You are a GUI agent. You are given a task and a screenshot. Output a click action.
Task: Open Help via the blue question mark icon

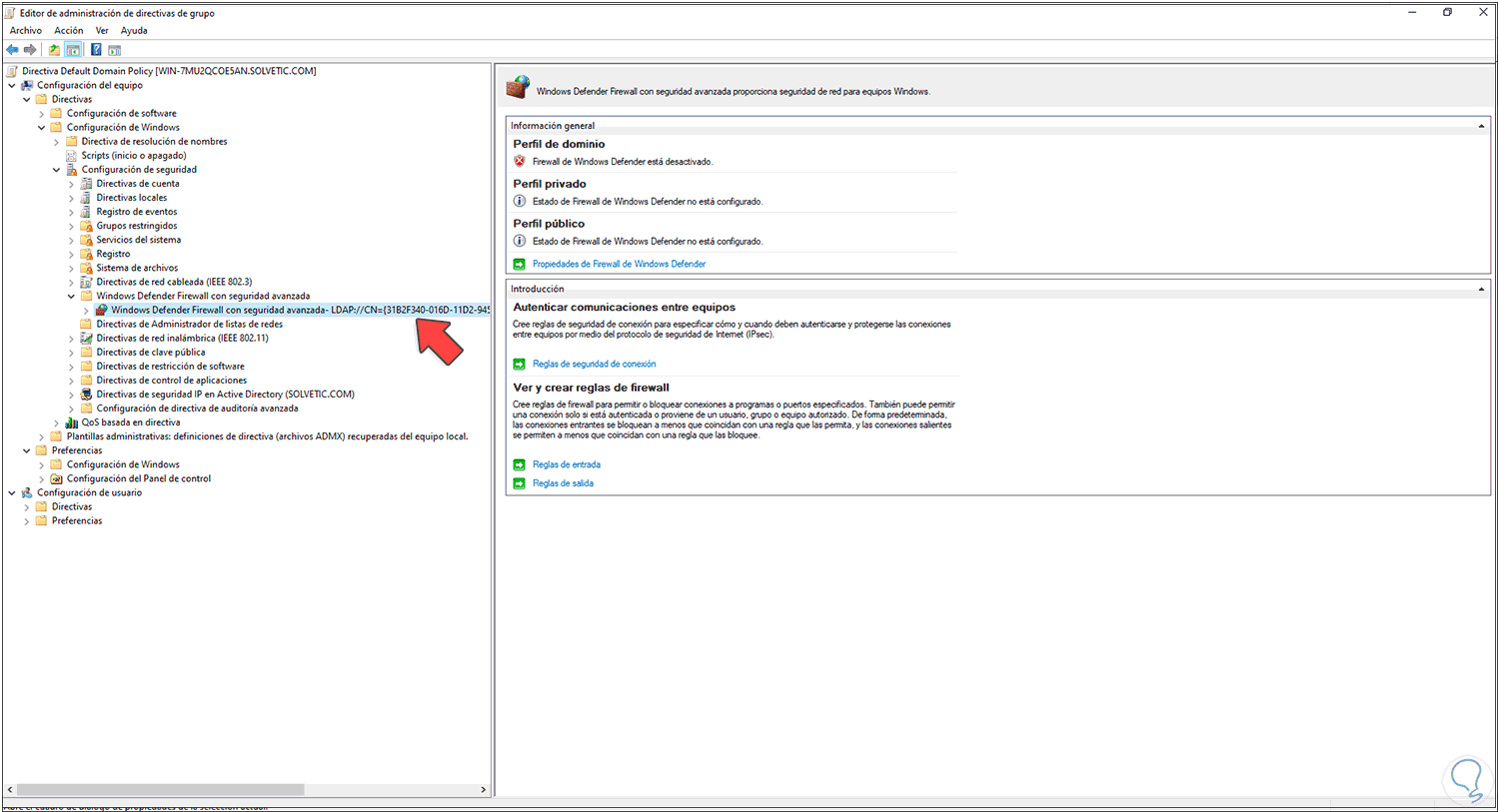click(96, 50)
